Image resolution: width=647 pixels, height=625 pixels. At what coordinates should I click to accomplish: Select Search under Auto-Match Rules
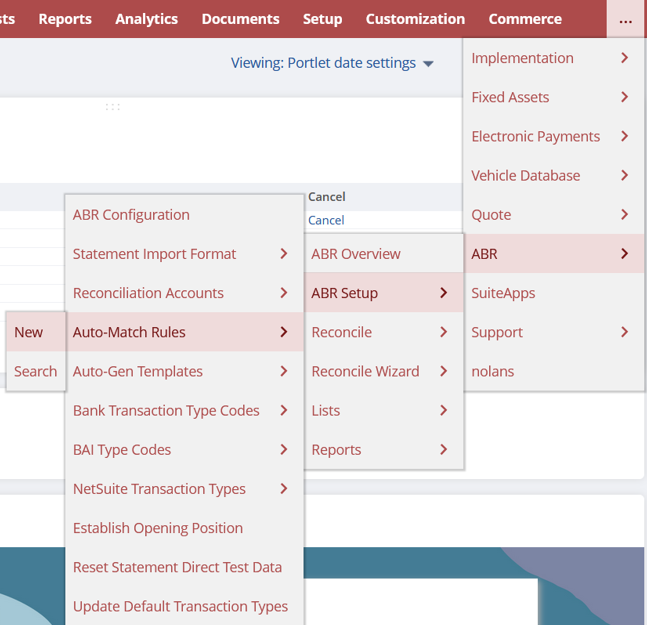[x=35, y=371]
